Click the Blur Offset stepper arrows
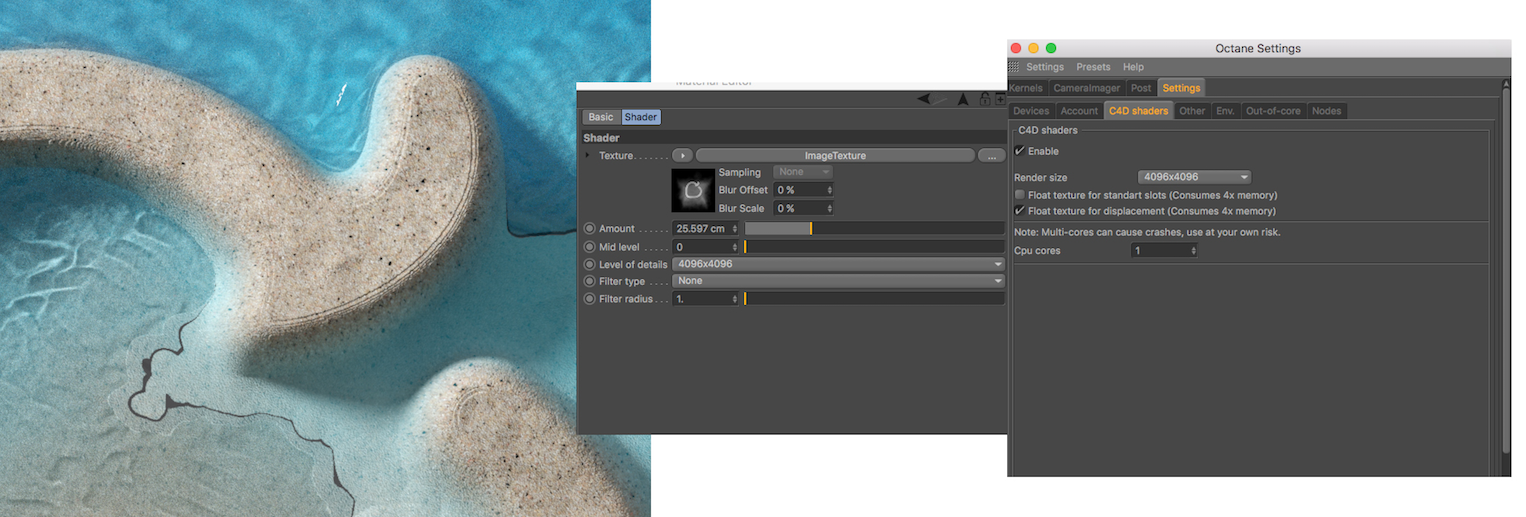Screen dimensions: 1526x517 [830, 190]
